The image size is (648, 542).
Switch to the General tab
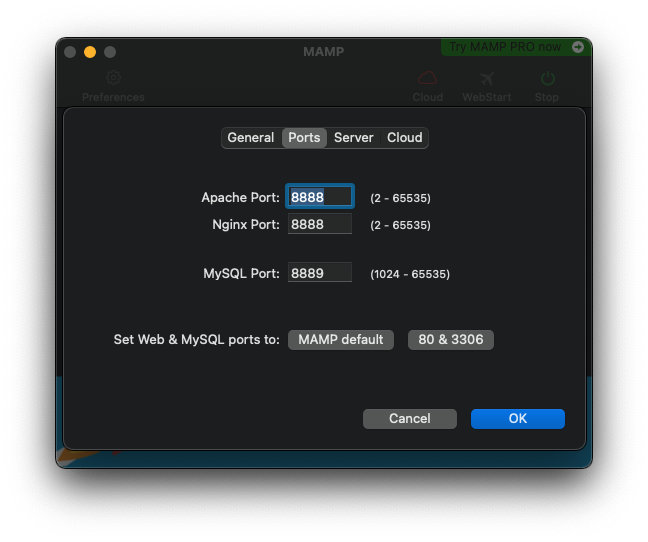(251, 138)
